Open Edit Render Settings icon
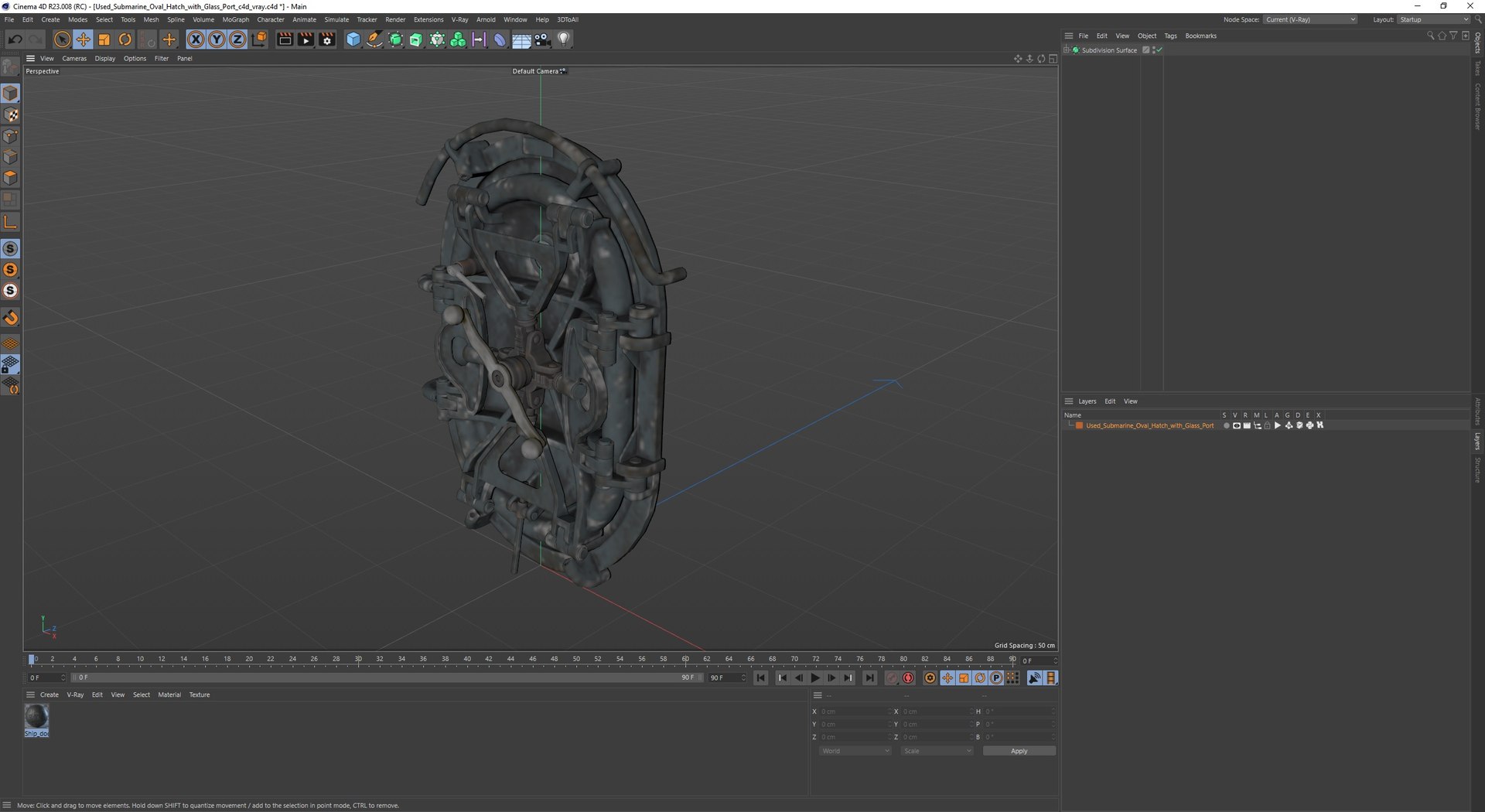The height and width of the screenshot is (812, 1485). (327, 39)
